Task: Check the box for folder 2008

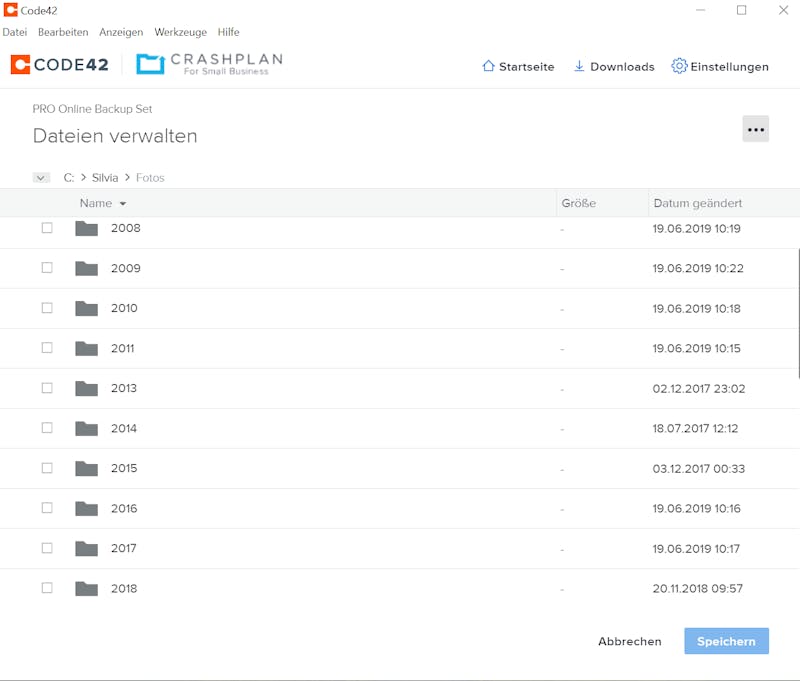Action: point(47,228)
